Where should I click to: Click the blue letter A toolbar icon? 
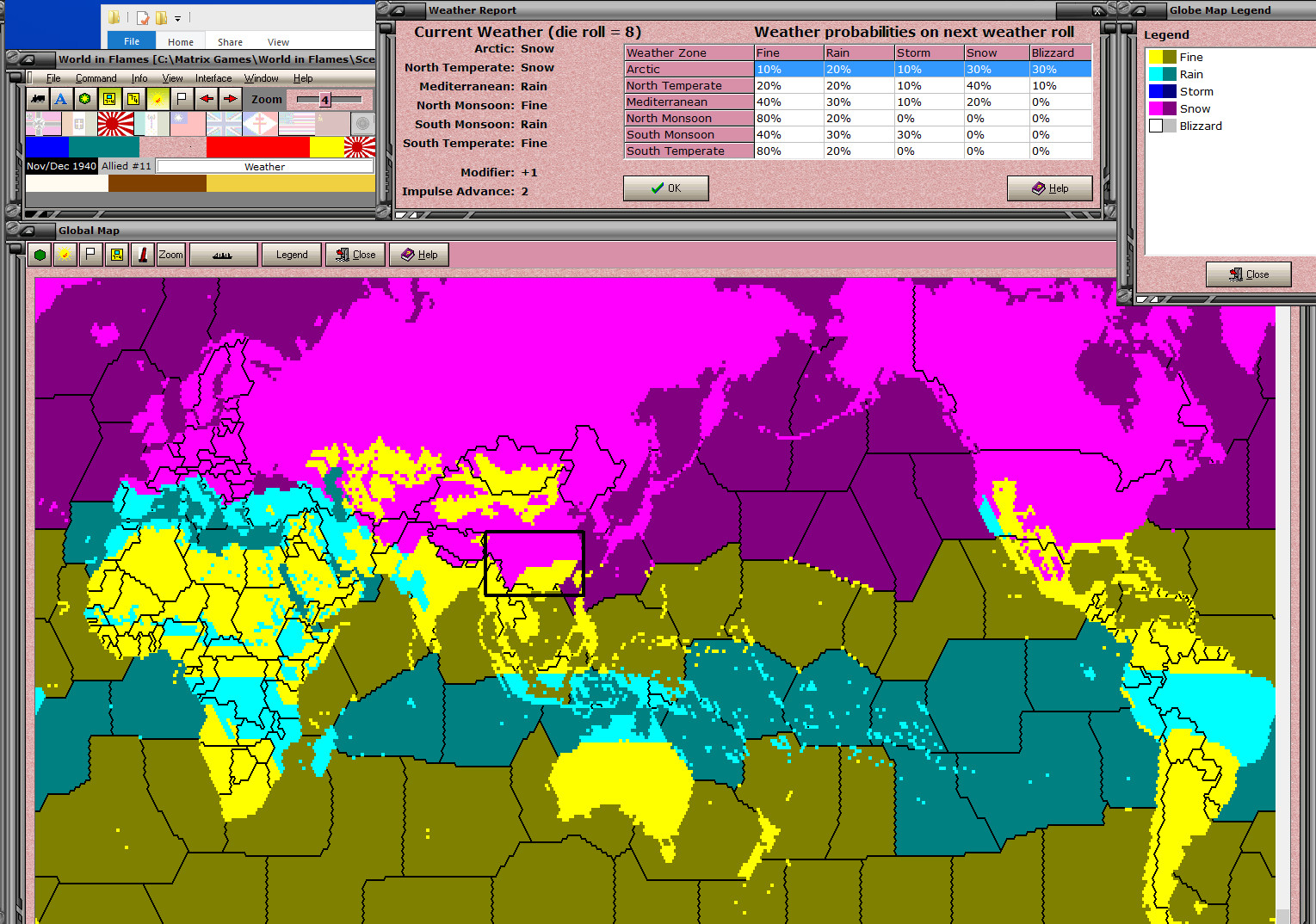pyautogui.click(x=61, y=99)
